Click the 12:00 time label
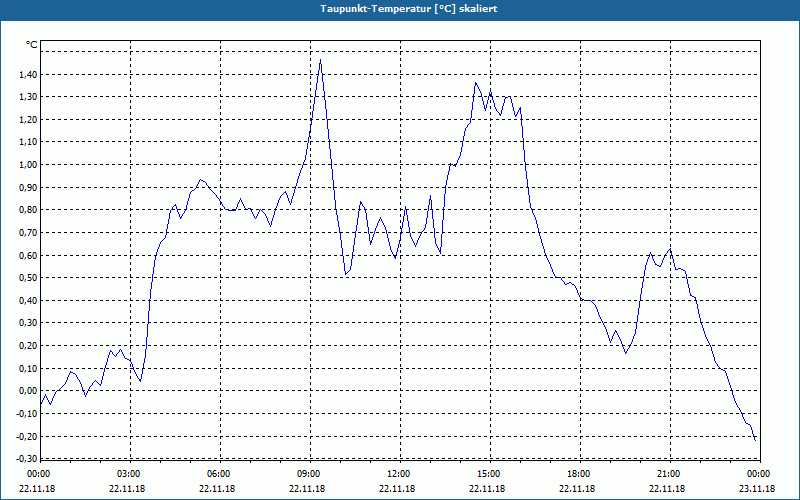Viewport: 800px width, 500px height. [x=399, y=474]
